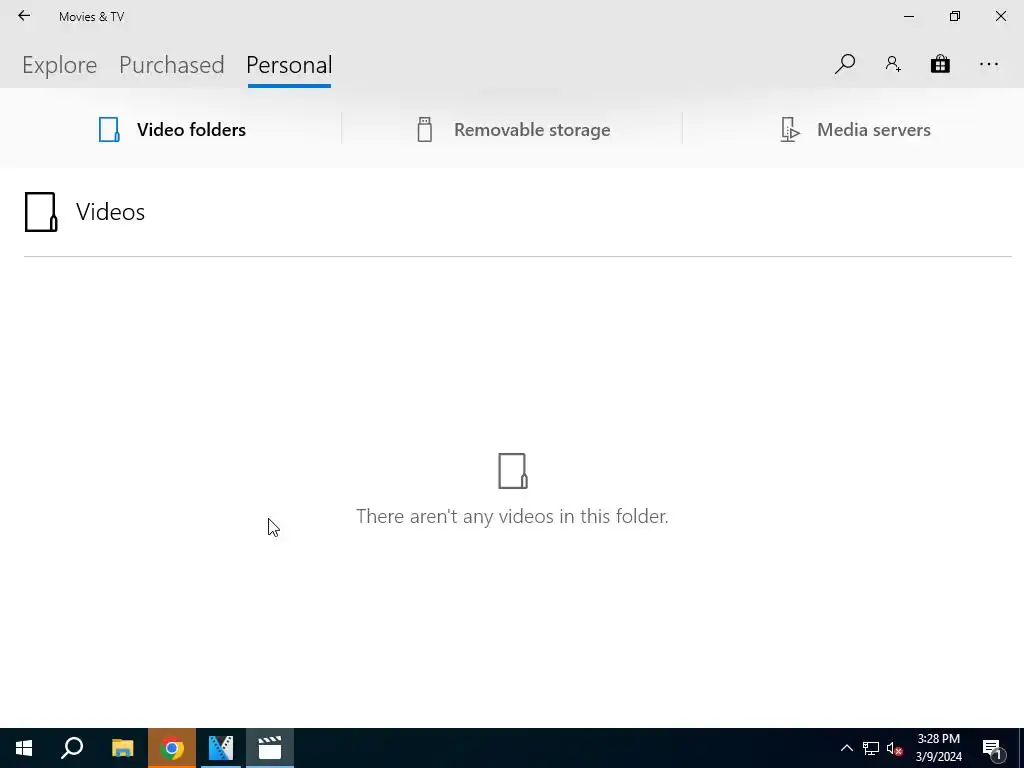Open taskbar search magnifier

tap(72, 748)
